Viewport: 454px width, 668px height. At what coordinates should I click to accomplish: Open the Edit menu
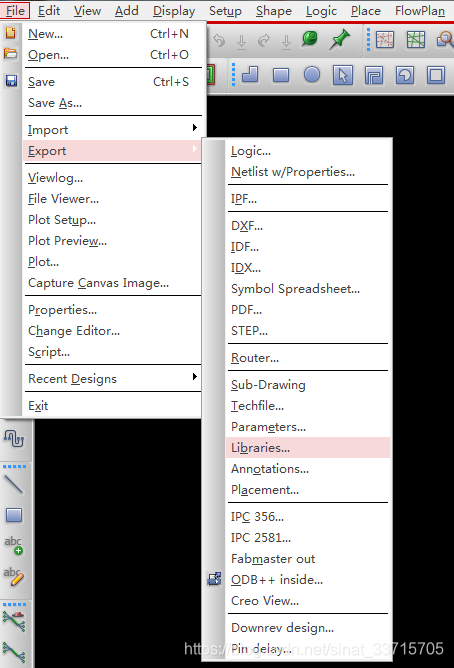[49, 10]
